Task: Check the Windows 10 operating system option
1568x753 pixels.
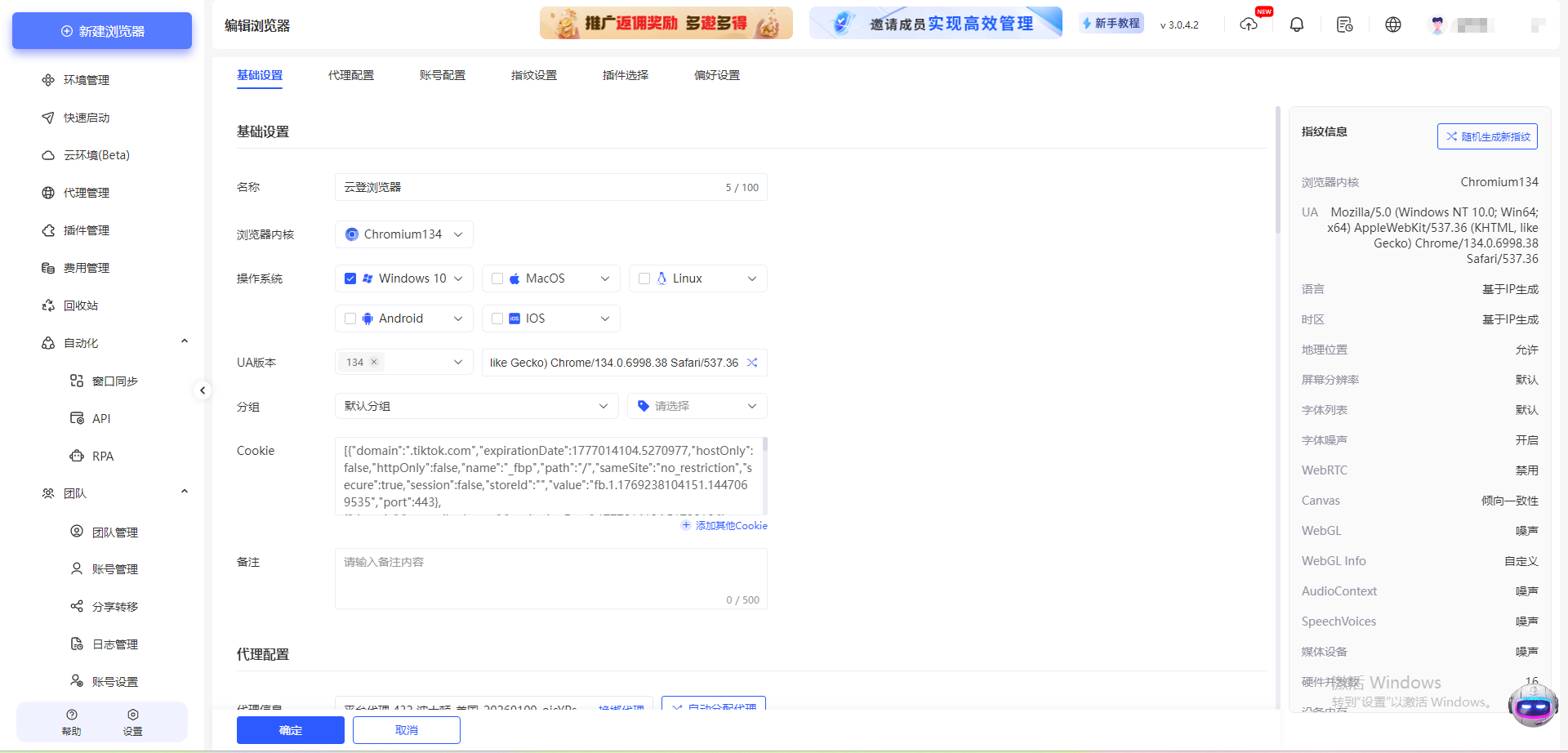Action: coord(350,278)
